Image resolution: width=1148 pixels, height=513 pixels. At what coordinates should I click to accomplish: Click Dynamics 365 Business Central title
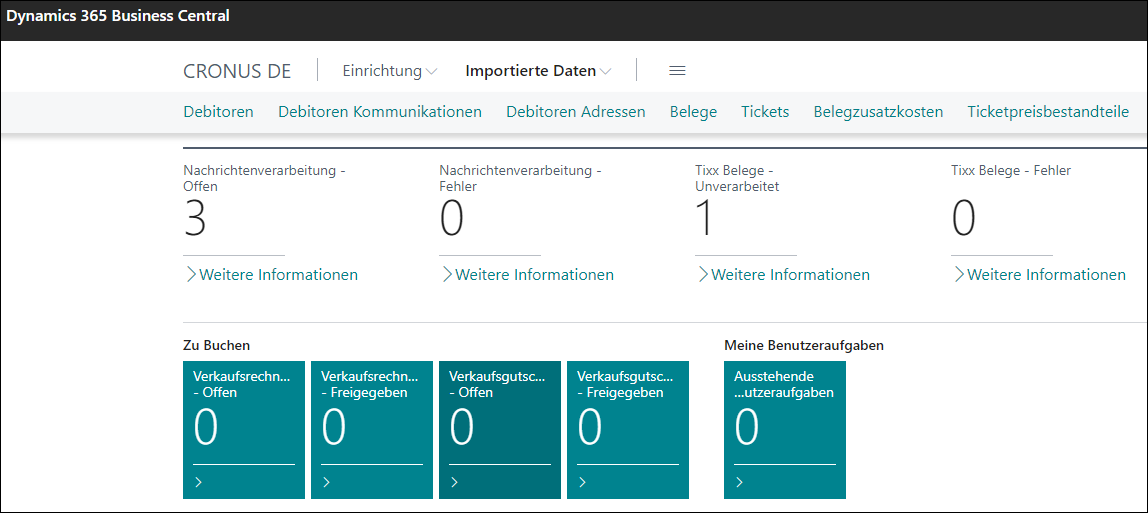[118, 15]
